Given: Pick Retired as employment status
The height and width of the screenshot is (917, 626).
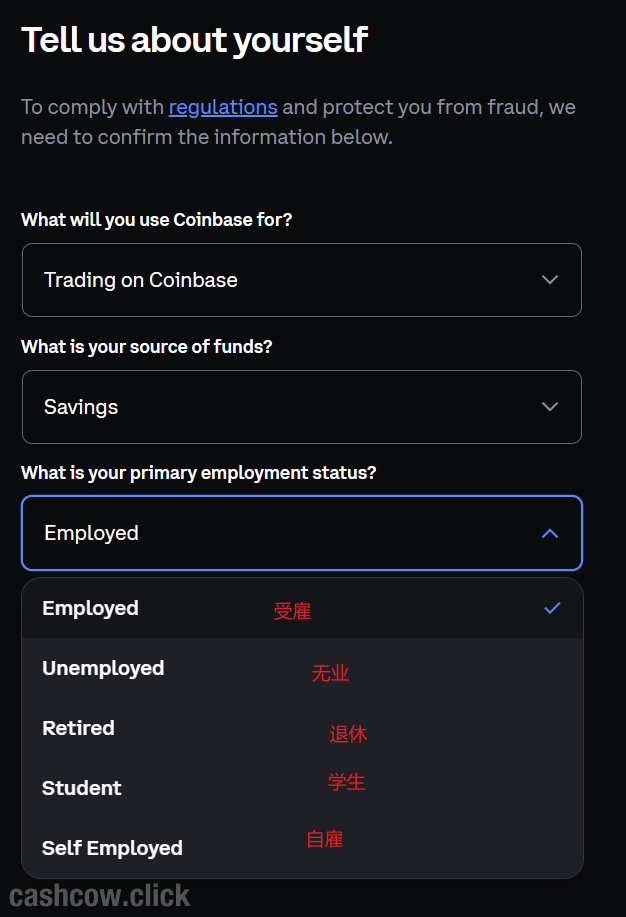Looking at the screenshot, I should [78, 728].
